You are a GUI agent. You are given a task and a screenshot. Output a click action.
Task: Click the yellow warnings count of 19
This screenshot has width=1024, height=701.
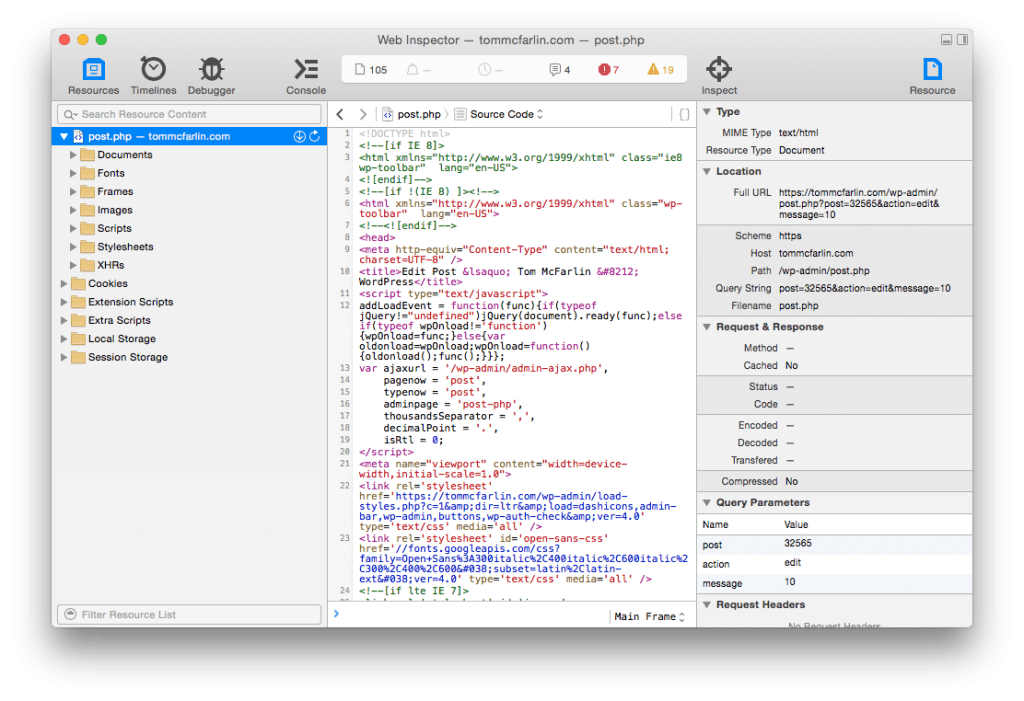point(660,70)
